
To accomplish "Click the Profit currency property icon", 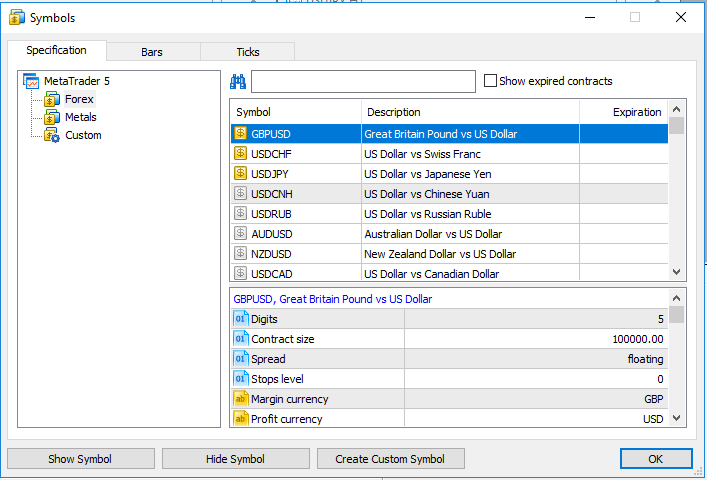I will point(241,419).
